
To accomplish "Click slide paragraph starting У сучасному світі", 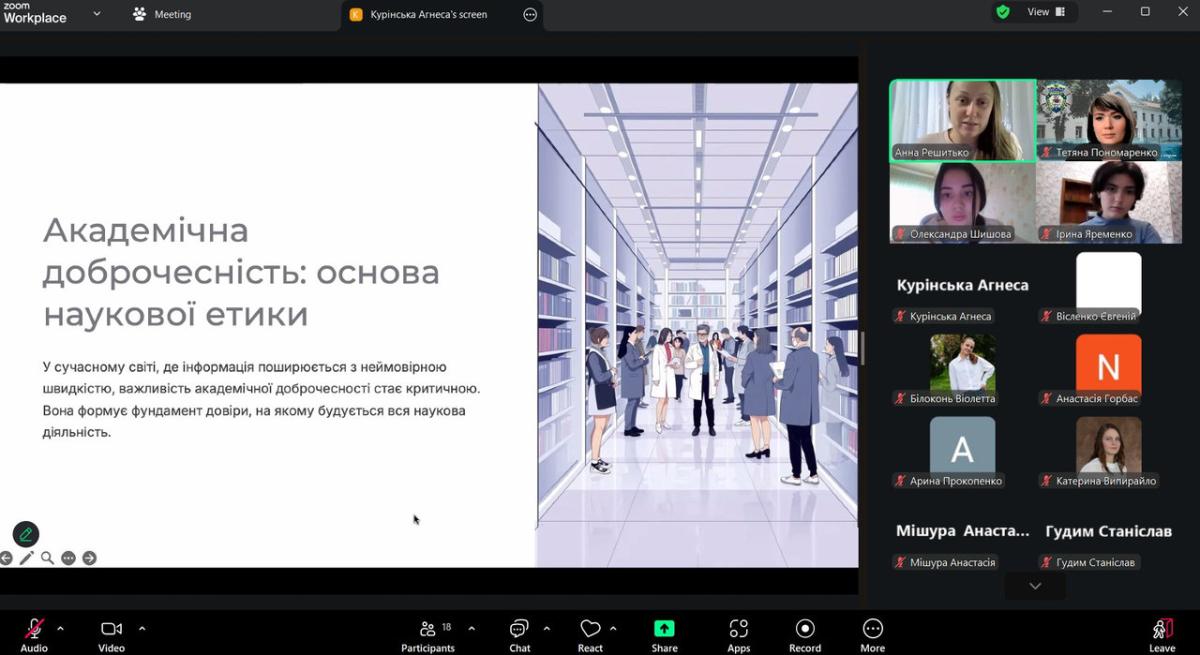I will (x=261, y=399).
